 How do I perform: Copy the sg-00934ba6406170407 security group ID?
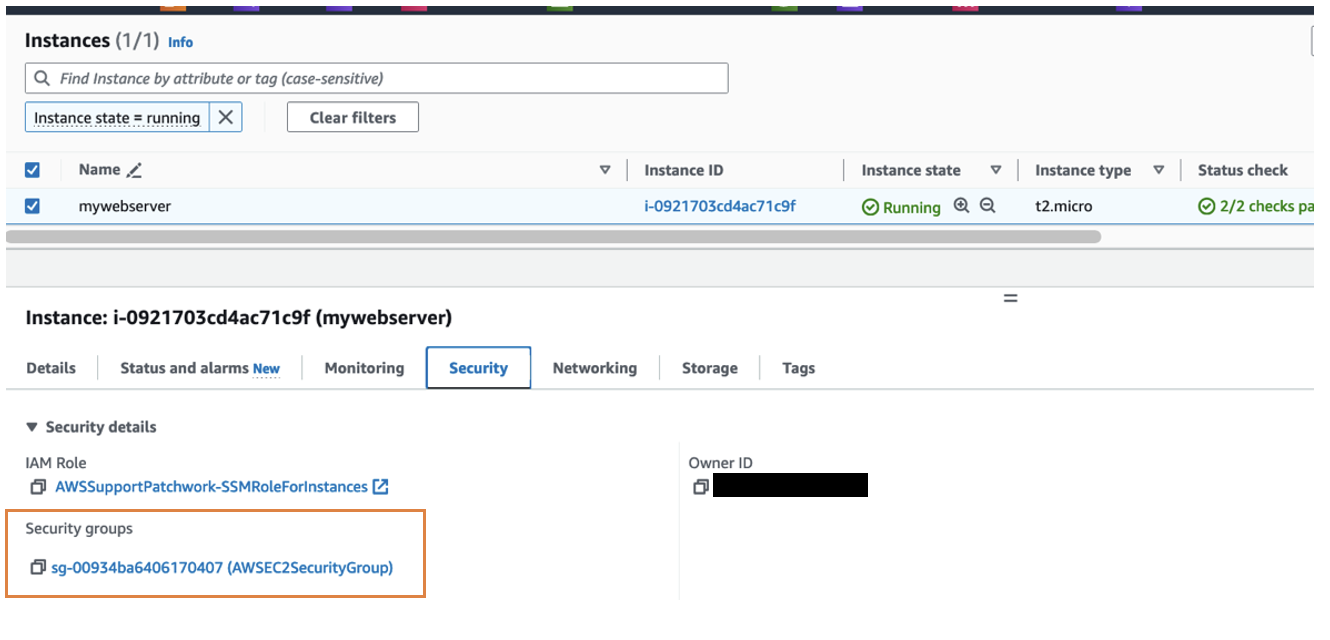[37, 567]
